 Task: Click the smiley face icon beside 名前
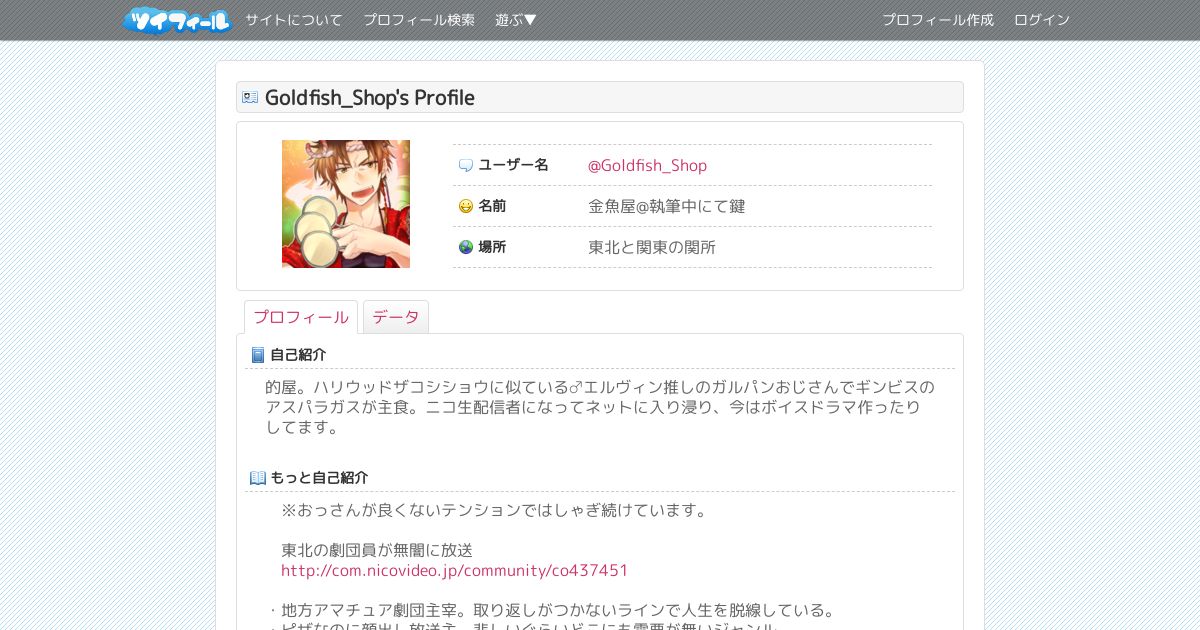pyautogui.click(x=466, y=206)
